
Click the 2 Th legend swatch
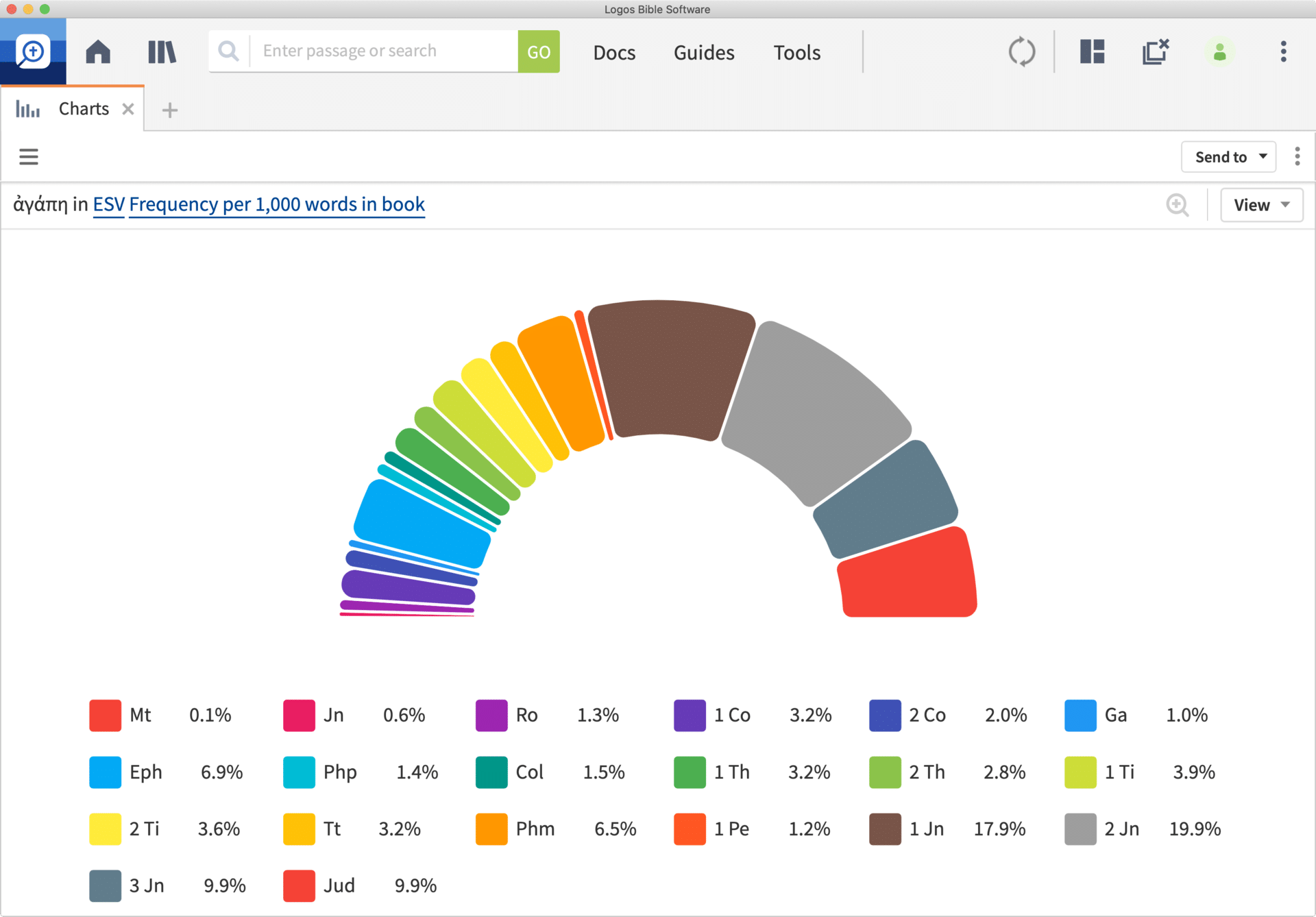pyautogui.click(x=885, y=772)
